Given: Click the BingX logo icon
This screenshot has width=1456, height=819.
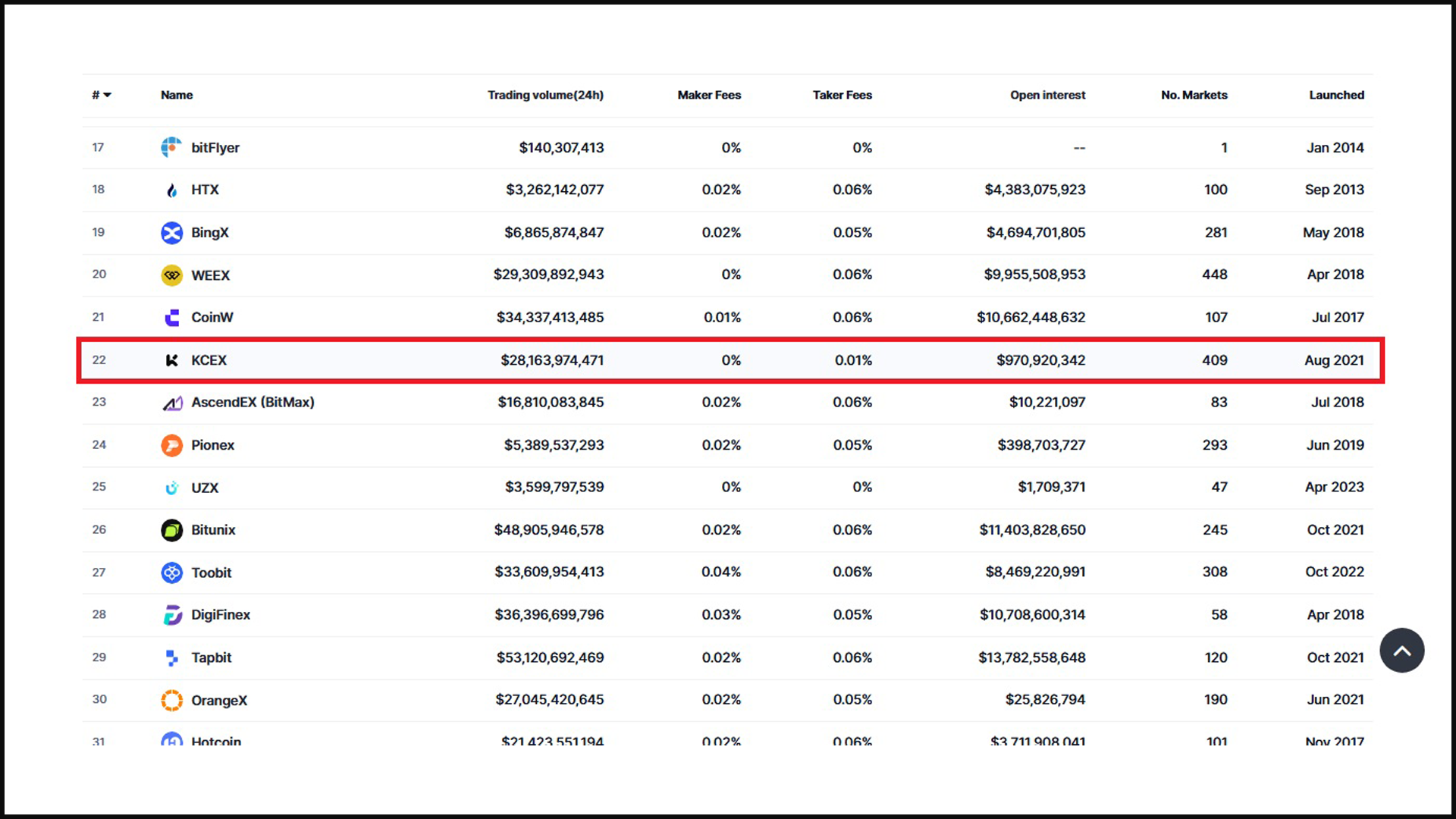Looking at the screenshot, I should (x=171, y=233).
